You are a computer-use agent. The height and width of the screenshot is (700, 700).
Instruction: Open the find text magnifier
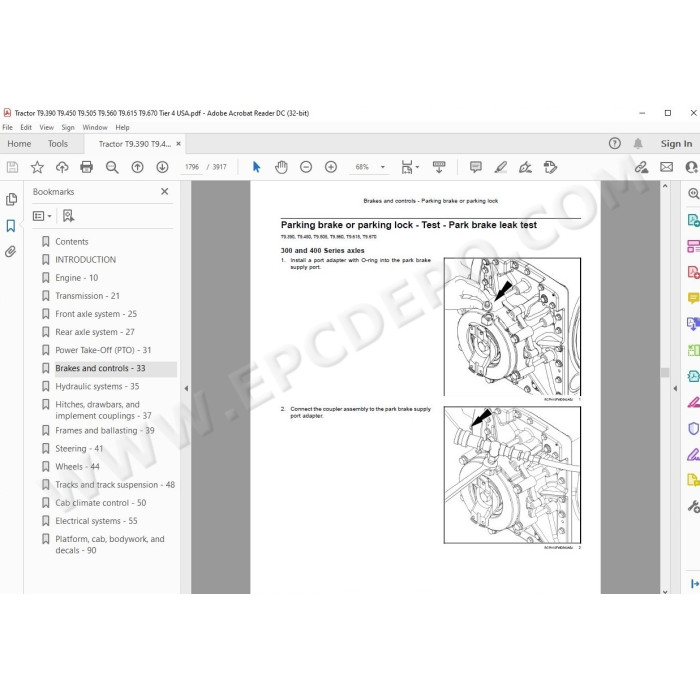coord(112,167)
